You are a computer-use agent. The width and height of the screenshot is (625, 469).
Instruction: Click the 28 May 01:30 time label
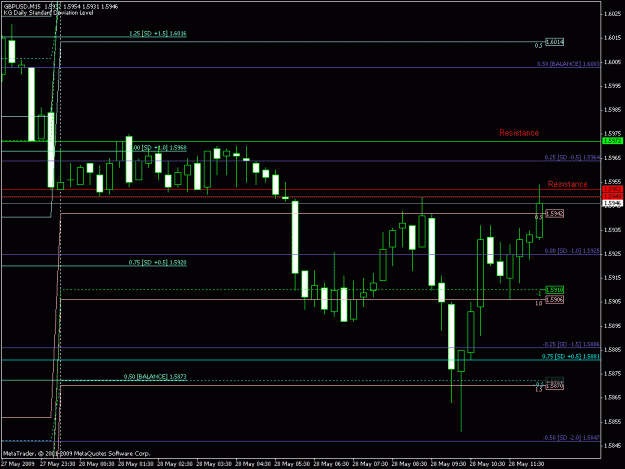pyautogui.click(x=136, y=464)
